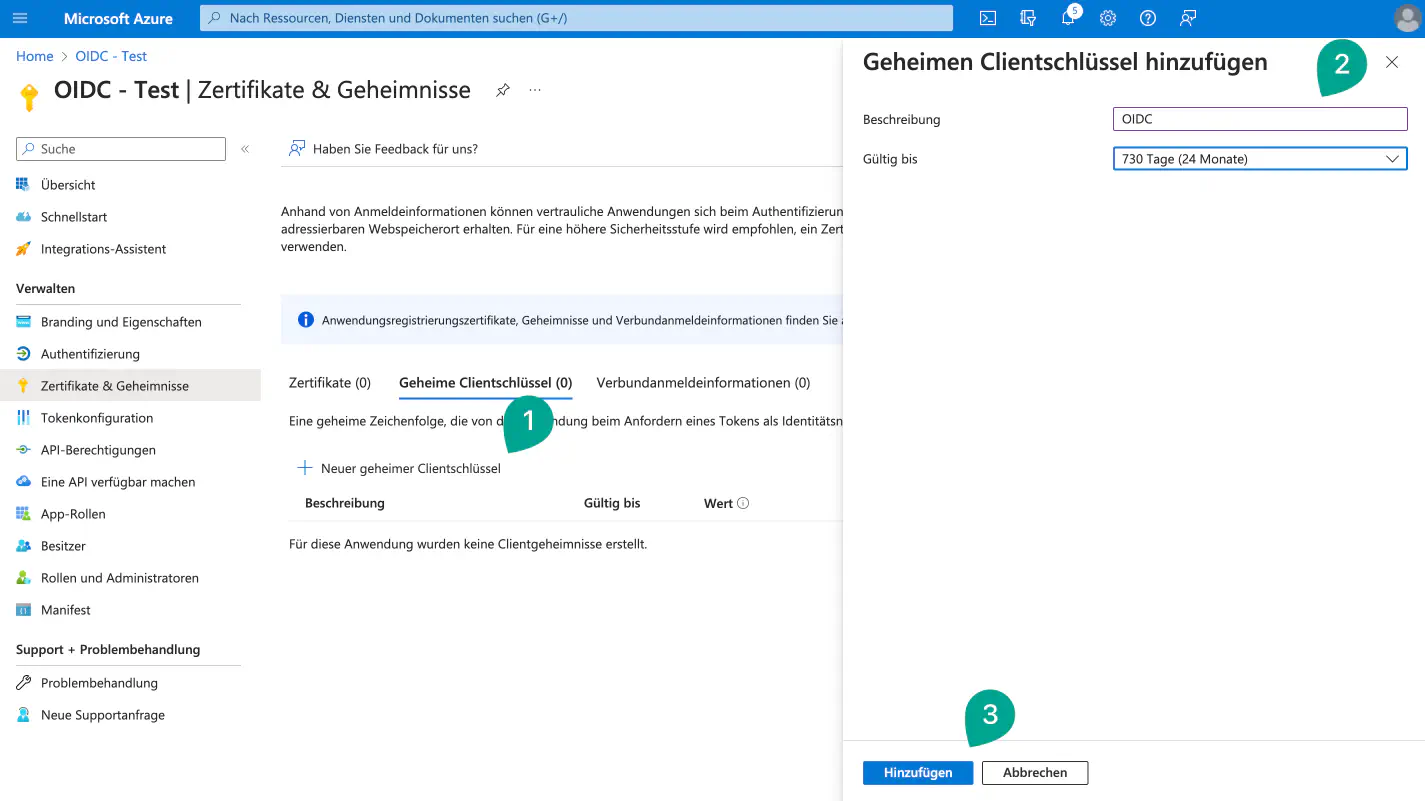The width and height of the screenshot is (1425, 801).
Task: Open Haben Sie Feedback für uns?
Action: click(x=384, y=149)
